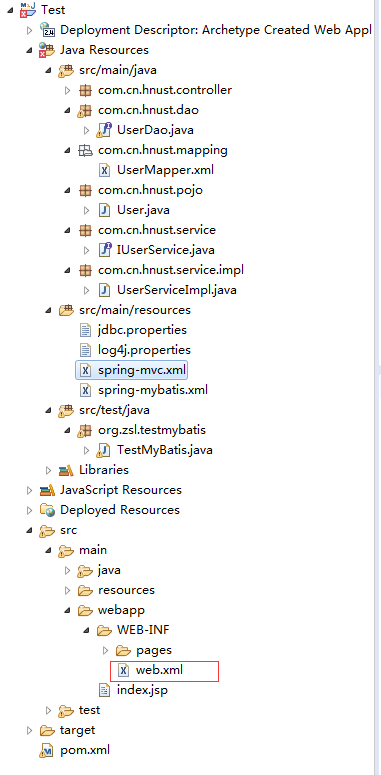Select the 'UserServiceImpl.java' file name
This screenshot has height=775, width=381.
[x=177, y=290]
